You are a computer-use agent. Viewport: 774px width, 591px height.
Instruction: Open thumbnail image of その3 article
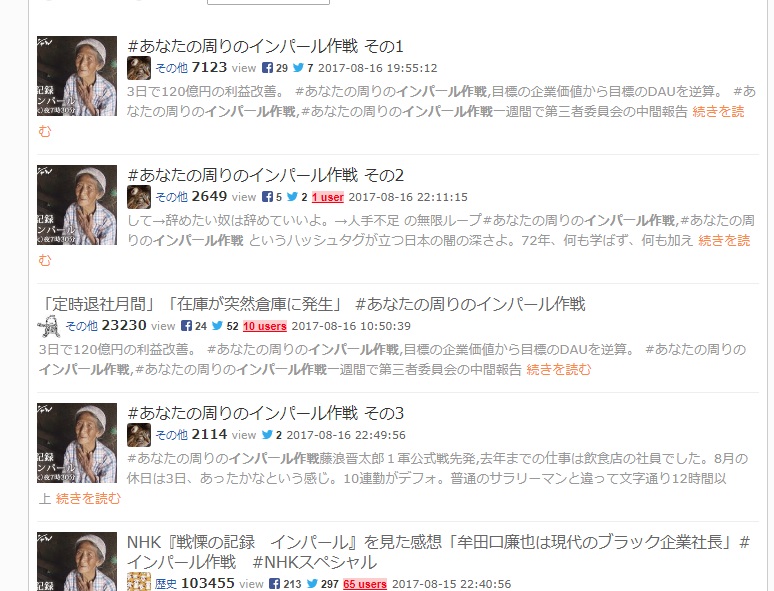pyautogui.click(x=77, y=443)
